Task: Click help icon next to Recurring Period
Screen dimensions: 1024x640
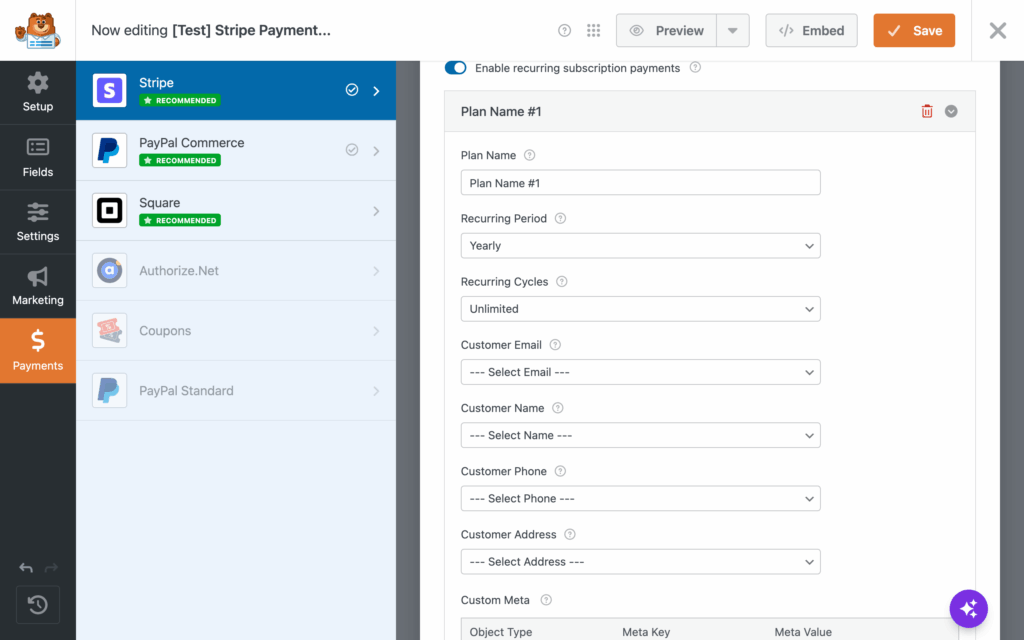Action: 560,219
